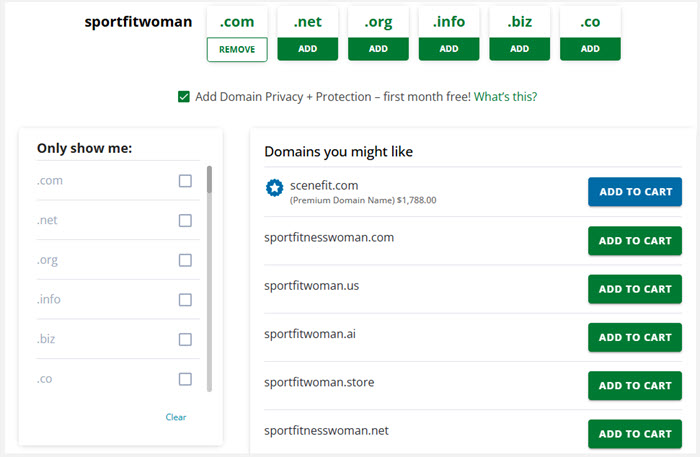Screen dimensions: 700x457
Task: Add sportfitwoman.ai to cart
Action: (x=634, y=337)
